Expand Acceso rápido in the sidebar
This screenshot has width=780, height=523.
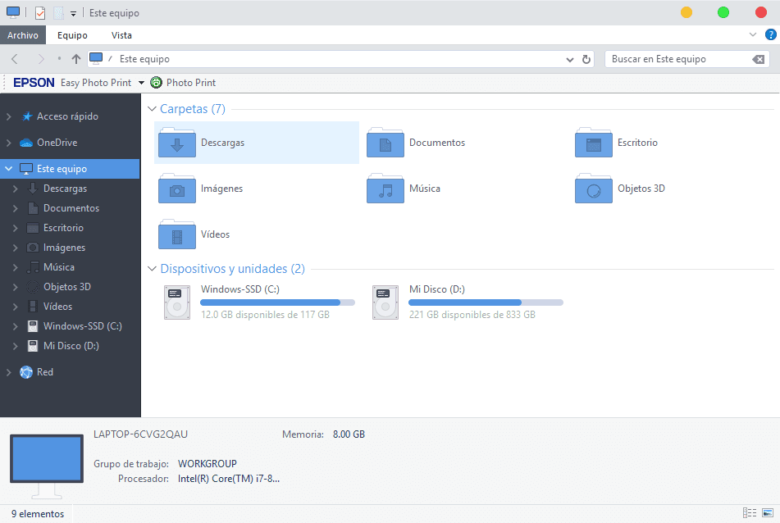[8, 116]
